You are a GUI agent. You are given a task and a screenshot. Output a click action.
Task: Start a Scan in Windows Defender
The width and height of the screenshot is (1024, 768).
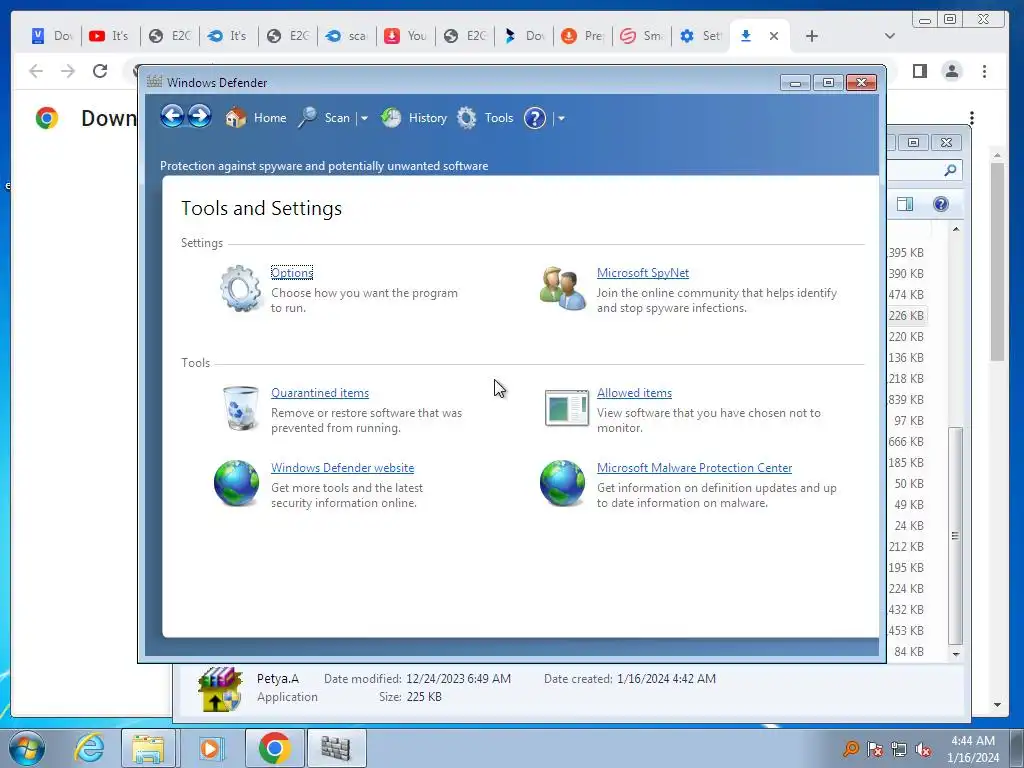tap(325, 118)
